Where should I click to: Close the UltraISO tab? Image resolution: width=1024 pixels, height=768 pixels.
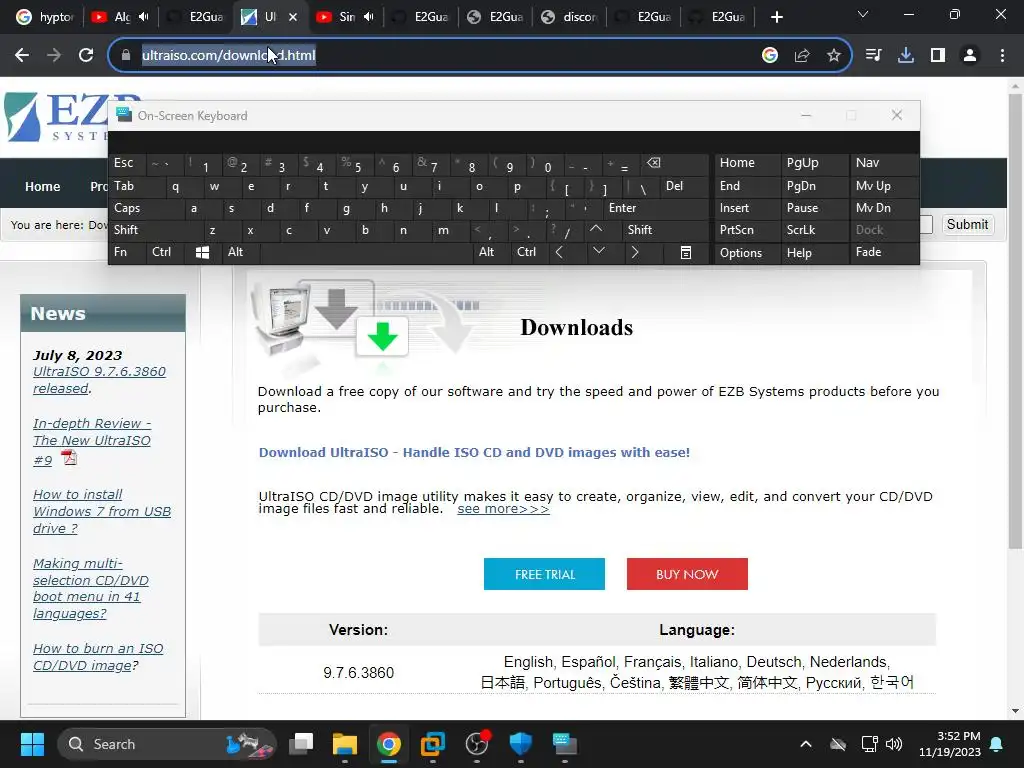293,17
